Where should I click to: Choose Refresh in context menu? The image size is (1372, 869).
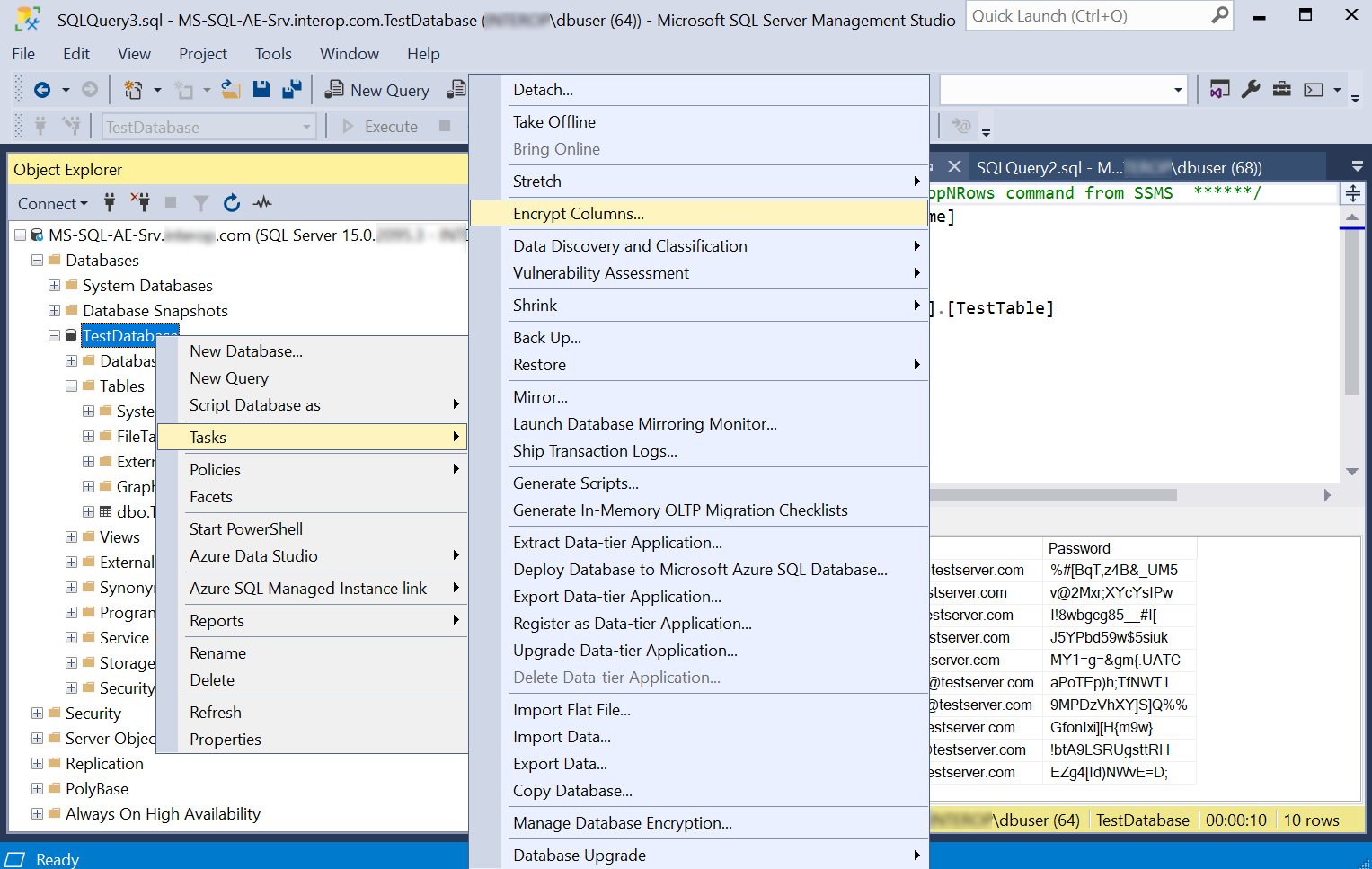[x=313, y=713]
